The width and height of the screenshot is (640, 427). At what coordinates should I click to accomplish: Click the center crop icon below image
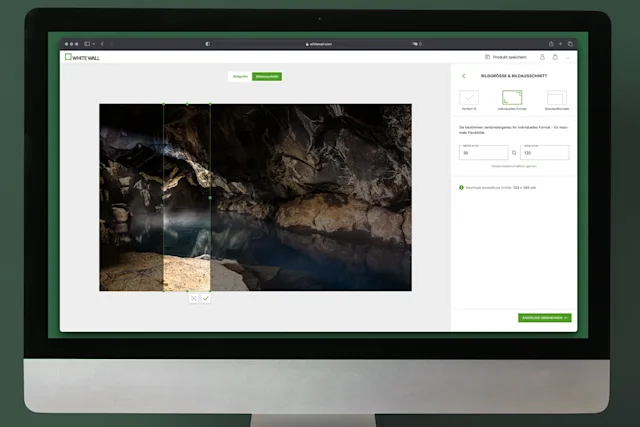[193, 298]
